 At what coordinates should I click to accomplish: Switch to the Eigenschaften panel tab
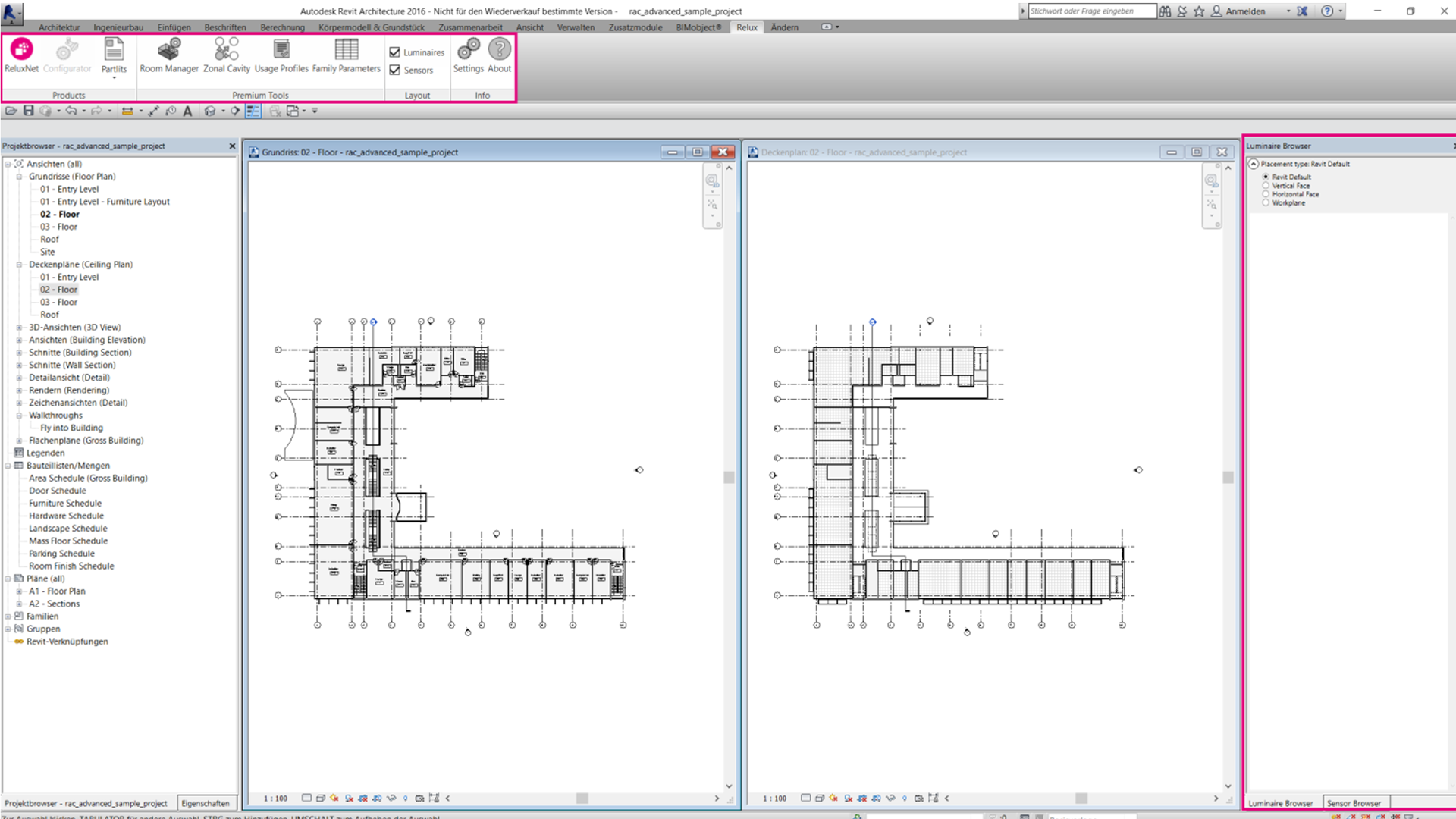pos(206,803)
